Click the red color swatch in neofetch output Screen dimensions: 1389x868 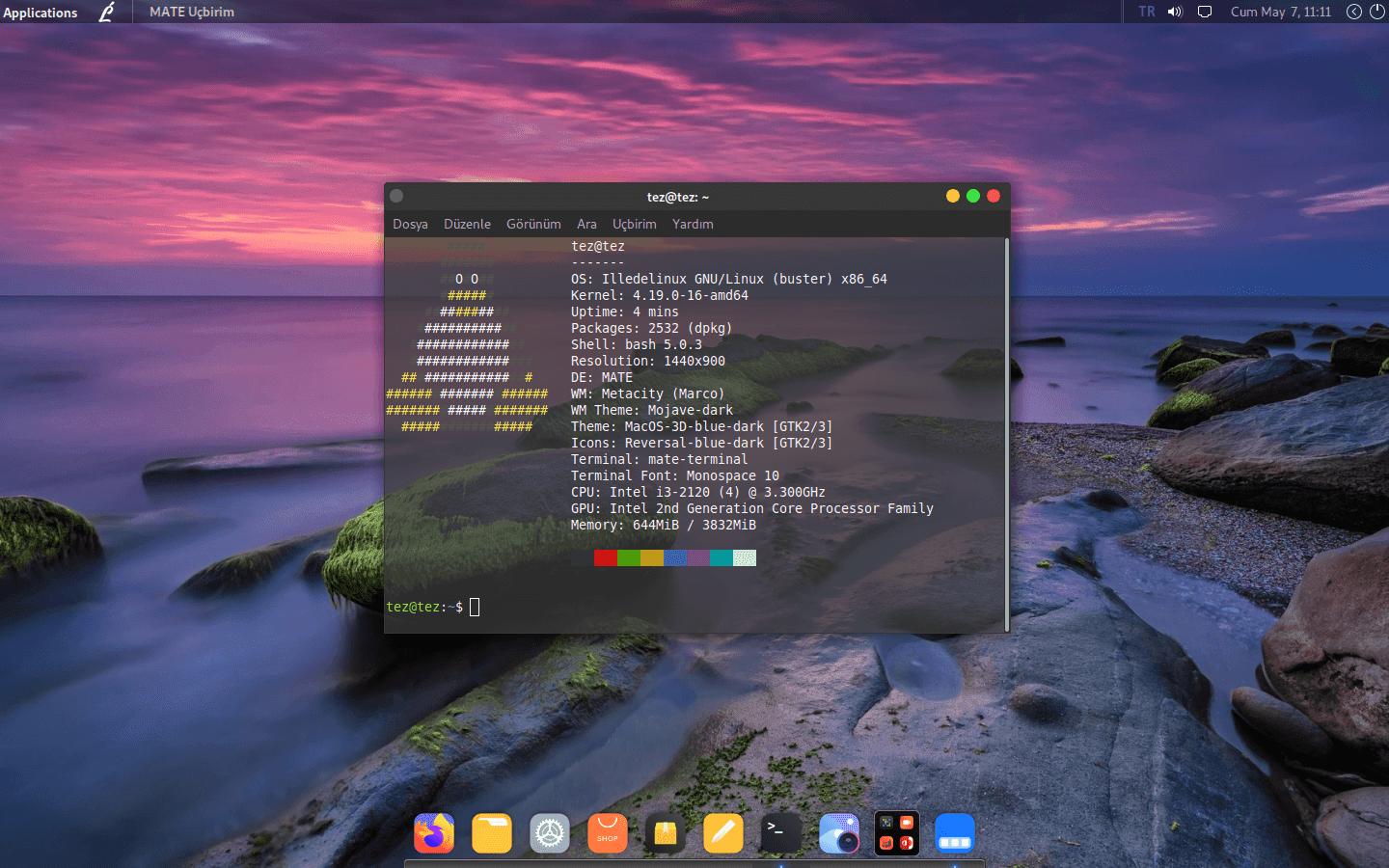tap(605, 557)
